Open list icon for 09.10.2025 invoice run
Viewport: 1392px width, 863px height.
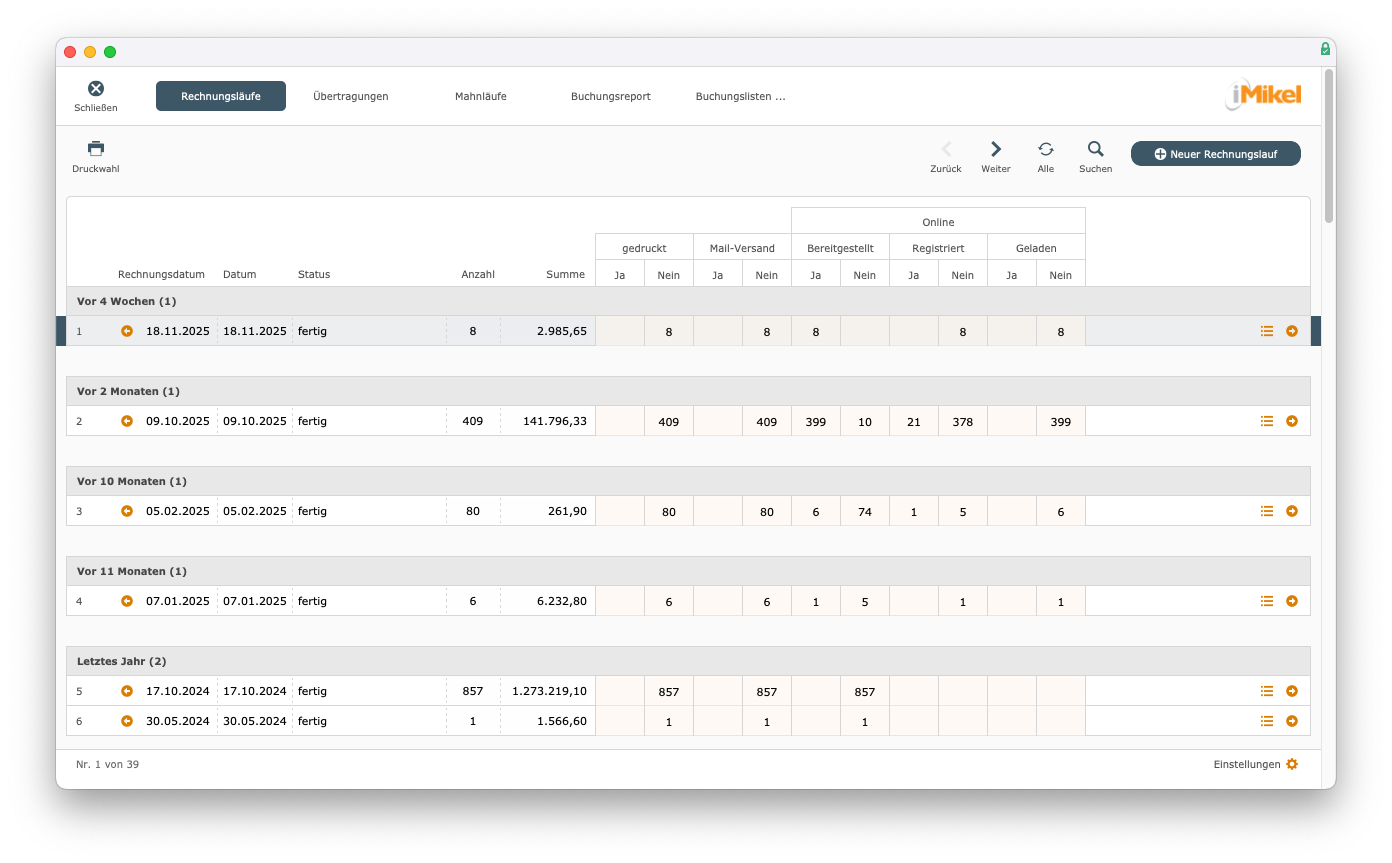click(1267, 421)
